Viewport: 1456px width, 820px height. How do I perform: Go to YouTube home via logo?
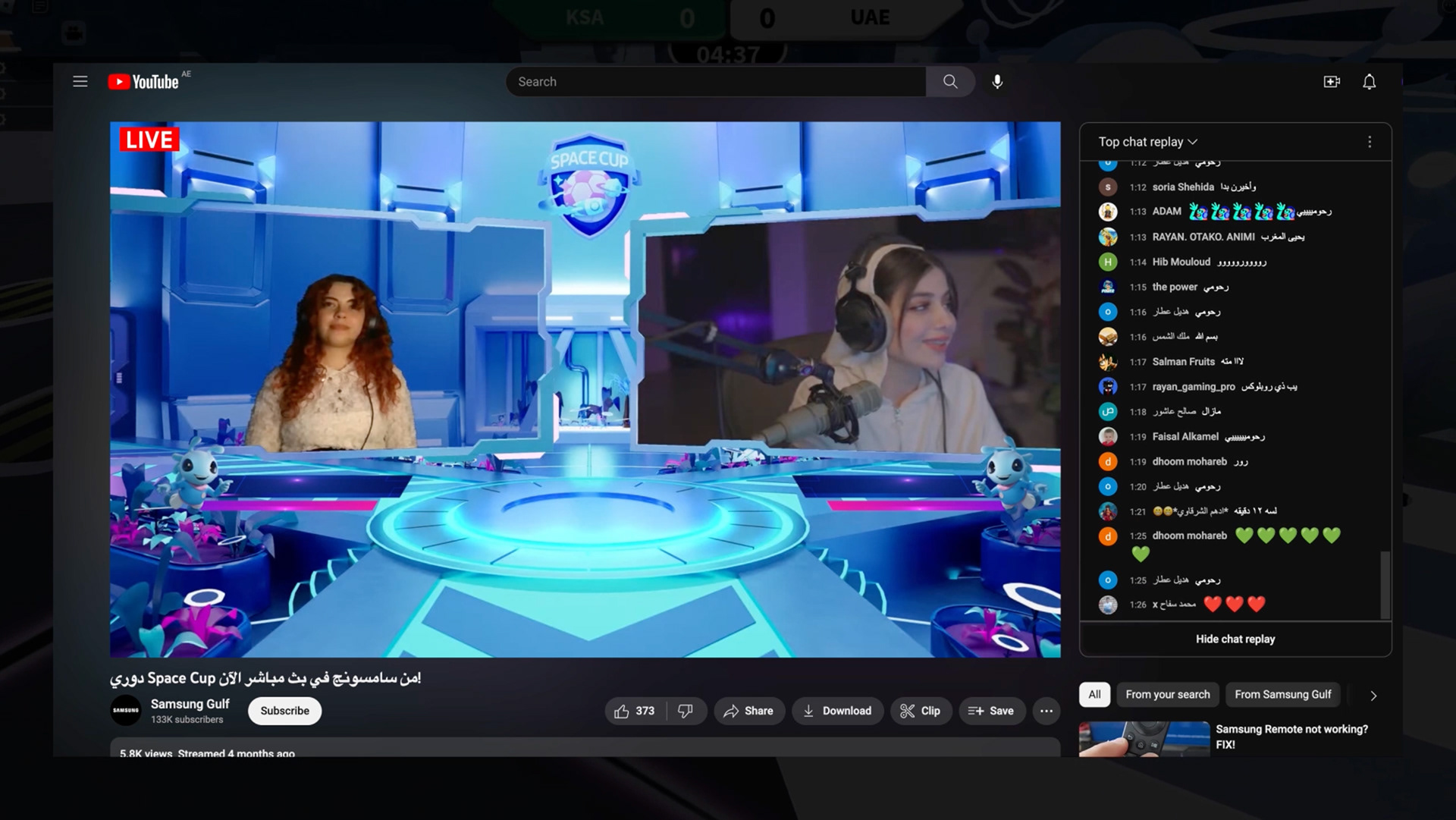(143, 82)
